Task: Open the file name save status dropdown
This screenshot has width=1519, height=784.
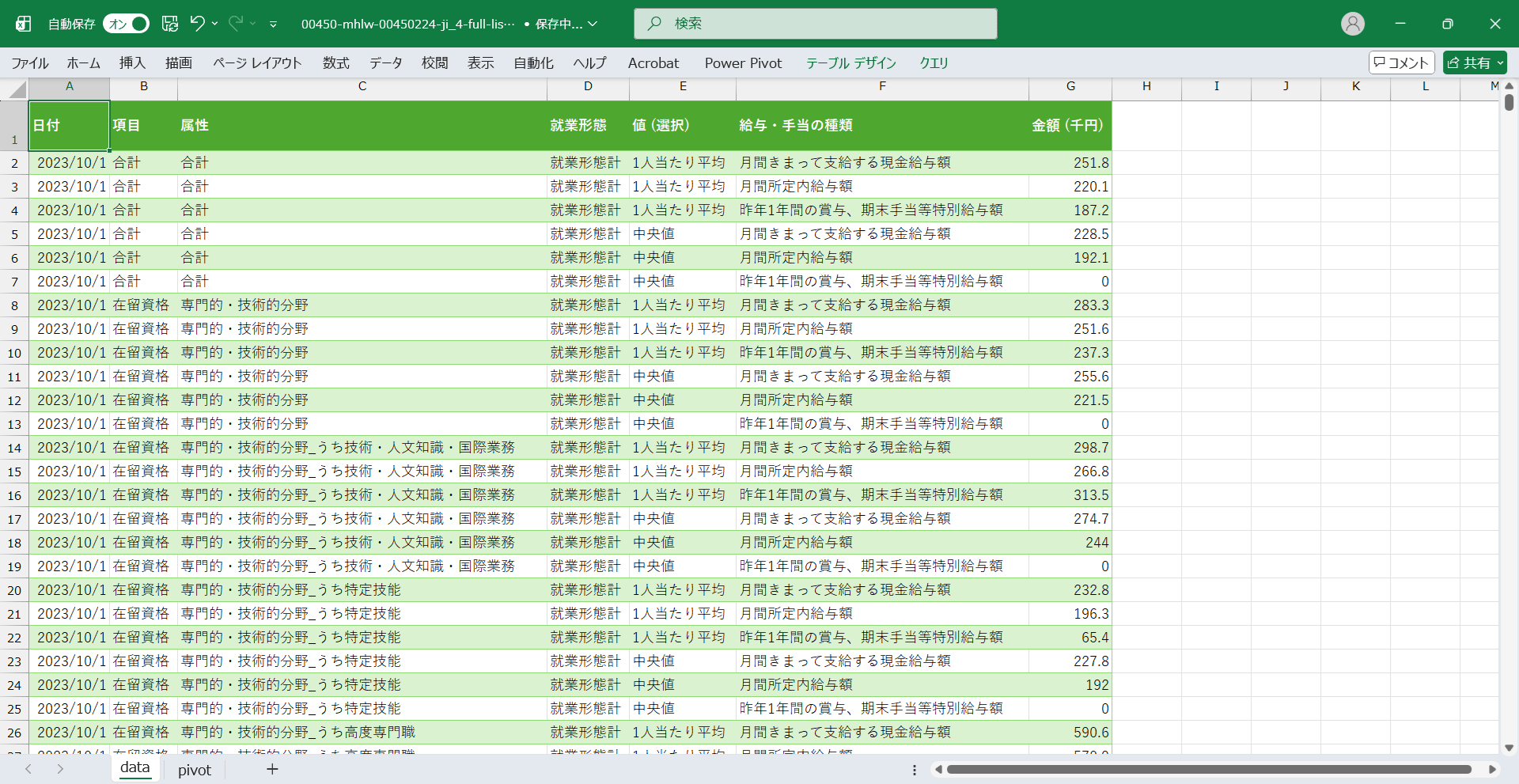Action: 593,24
